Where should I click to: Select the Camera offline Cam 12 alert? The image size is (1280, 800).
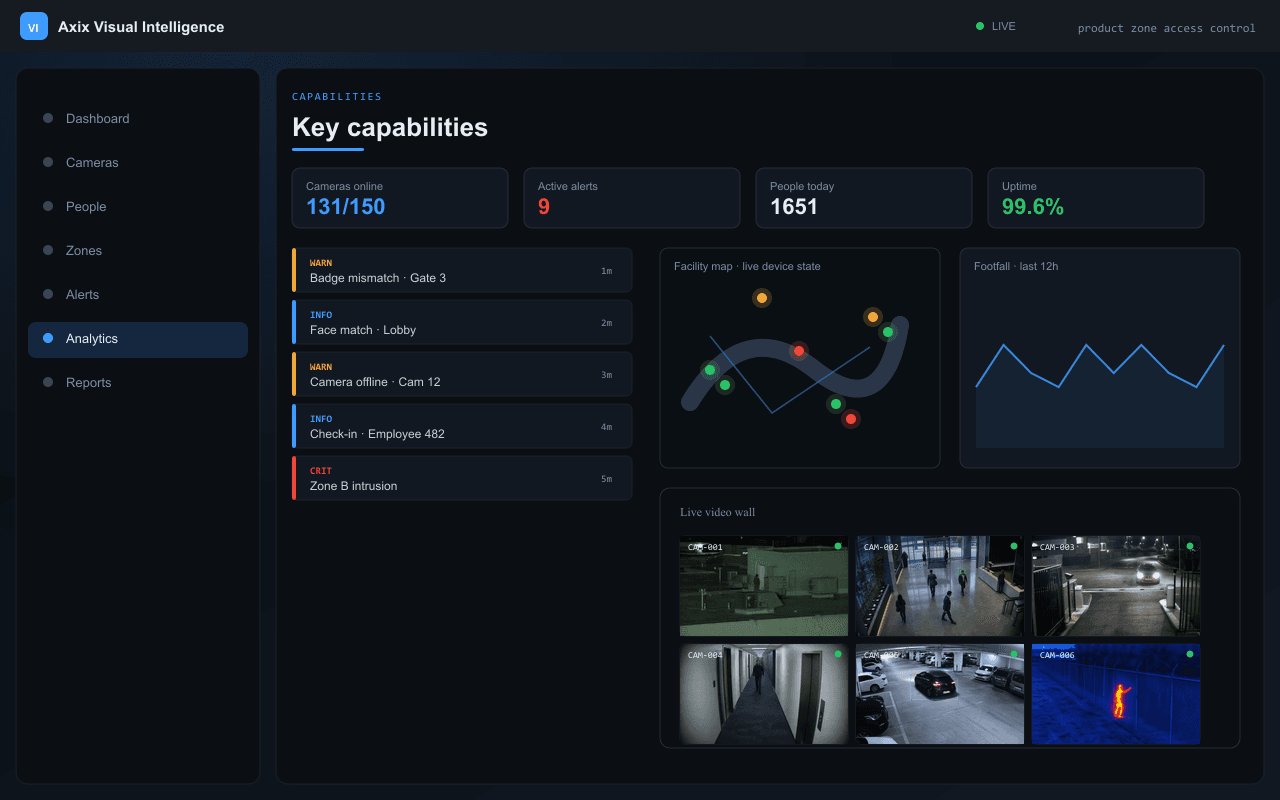tap(462, 374)
